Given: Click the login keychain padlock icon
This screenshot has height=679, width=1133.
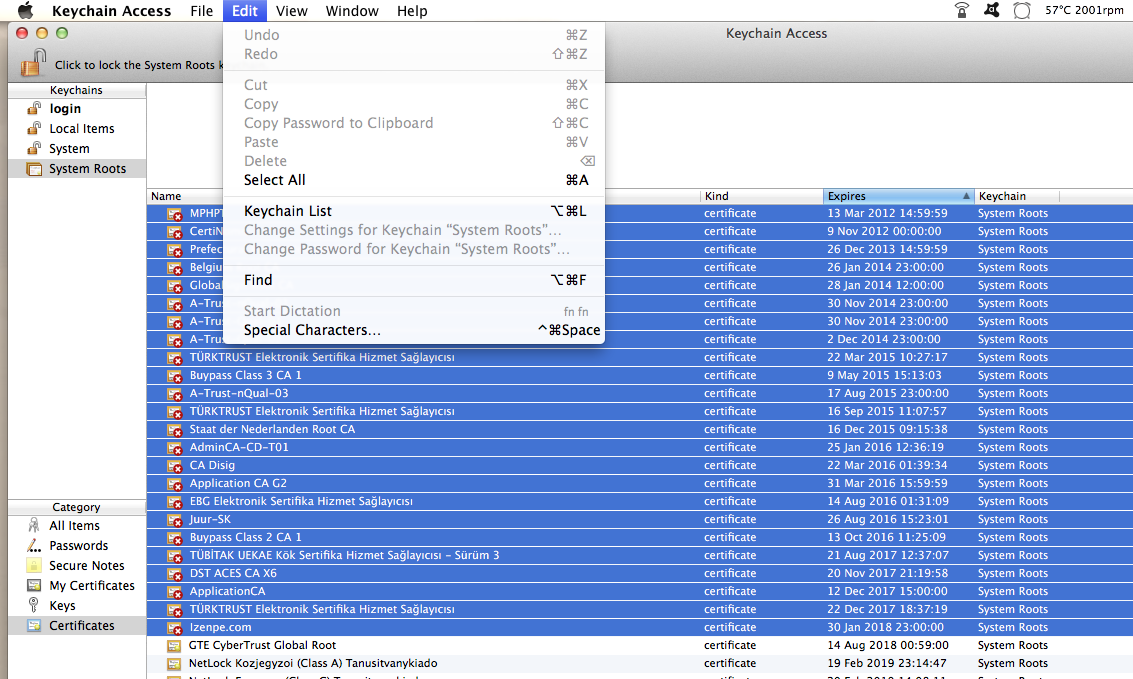Looking at the screenshot, I should click(x=34, y=108).
